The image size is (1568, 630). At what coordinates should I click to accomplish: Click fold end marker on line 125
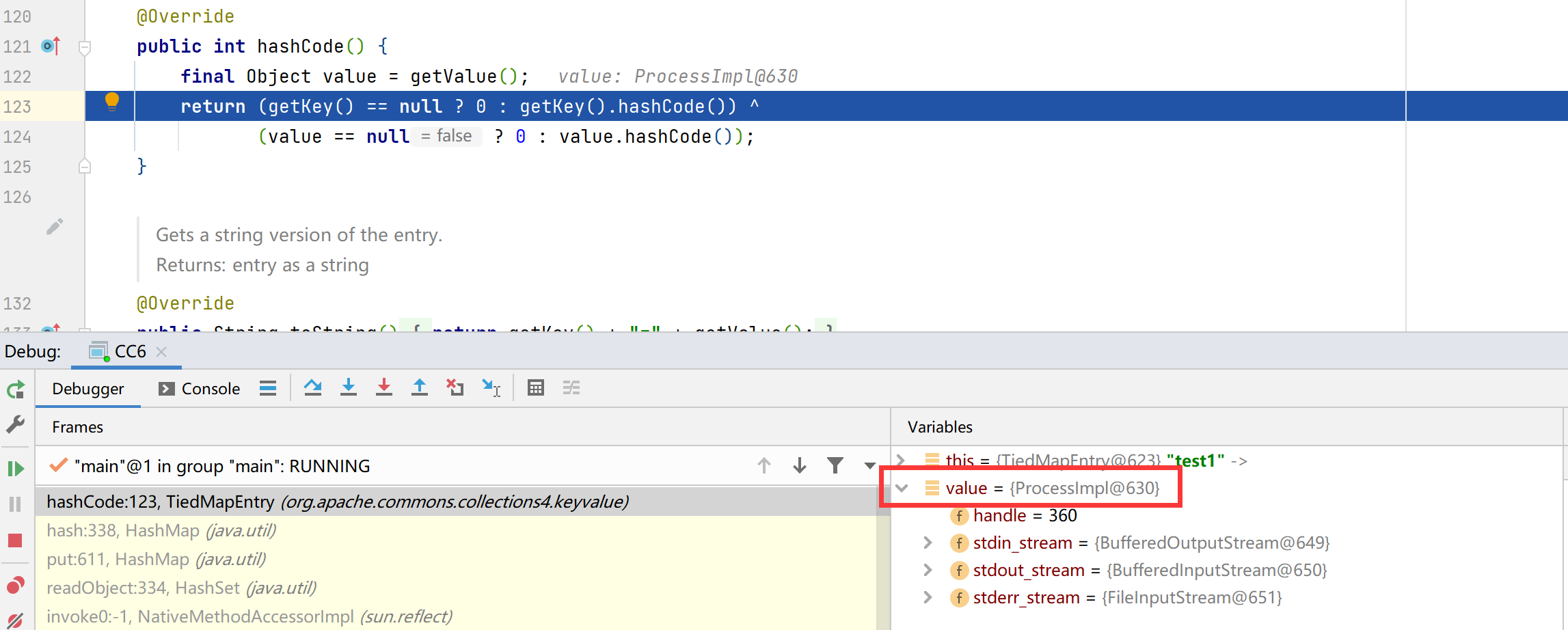click(85, 166)
